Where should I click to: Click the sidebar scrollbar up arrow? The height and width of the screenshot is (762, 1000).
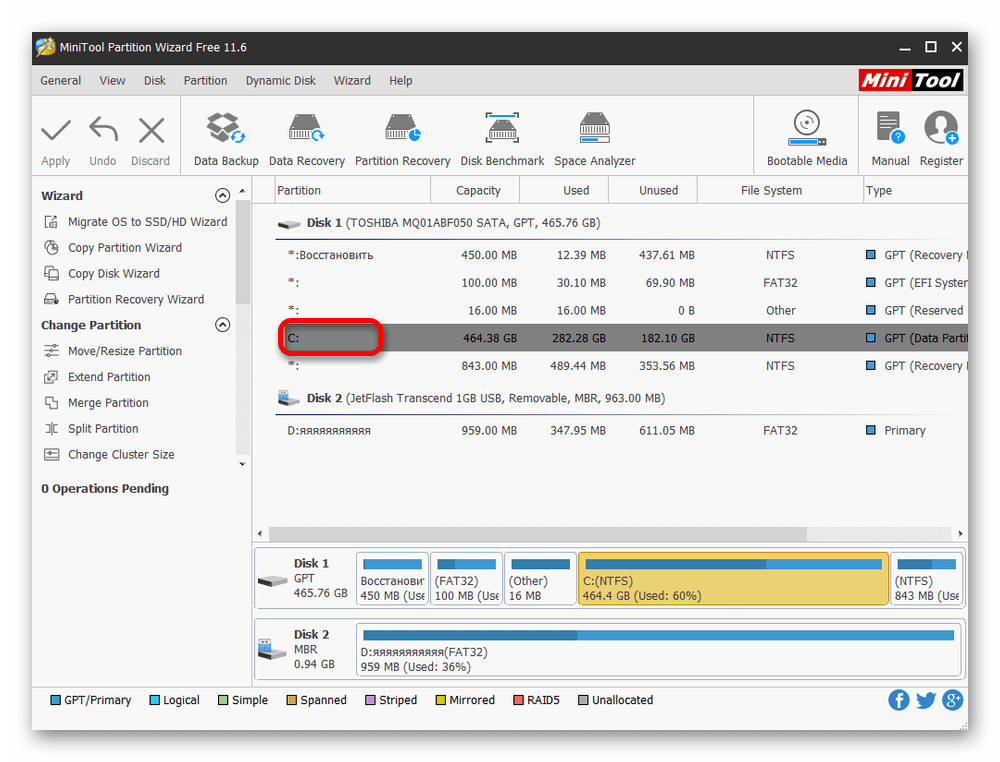(242, 191)
